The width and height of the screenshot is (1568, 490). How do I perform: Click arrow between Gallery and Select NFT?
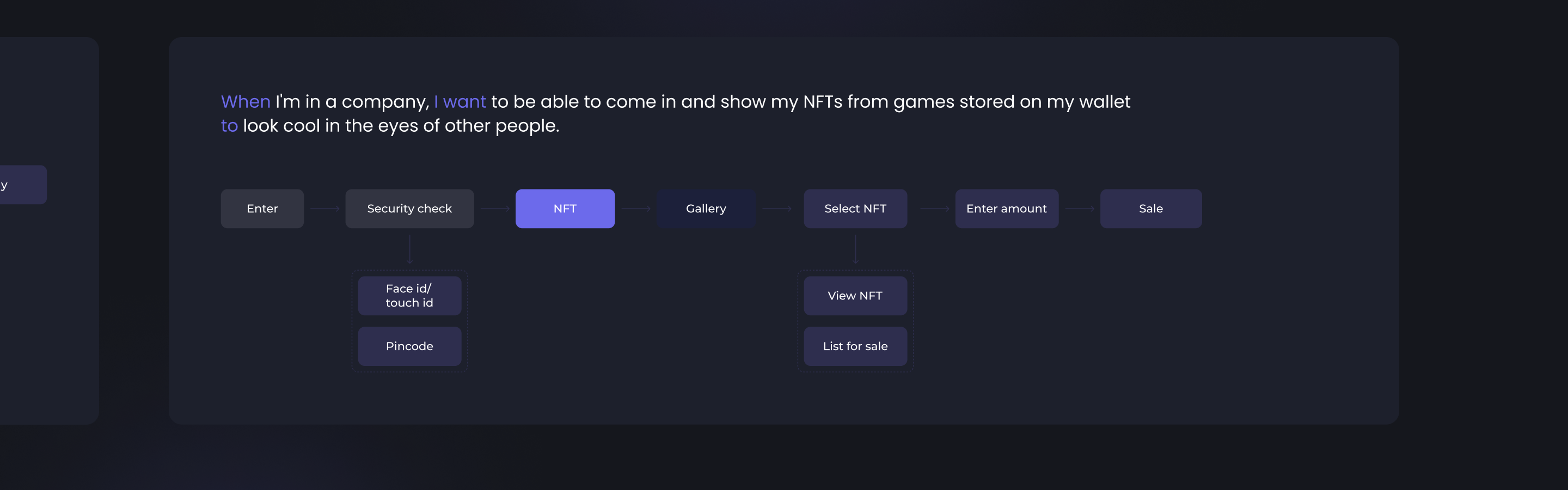coord(777,209)
